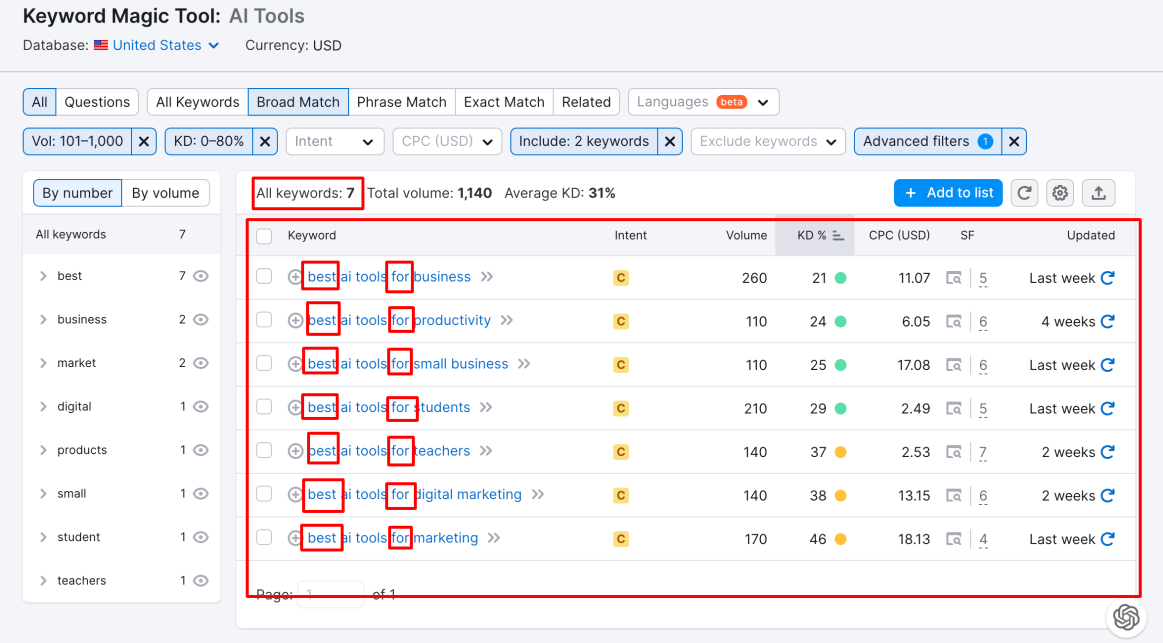Open SERP view icon for best ai tools for students
The width and height of the screenshot is (1163, 643).
(x=955, y=408)
